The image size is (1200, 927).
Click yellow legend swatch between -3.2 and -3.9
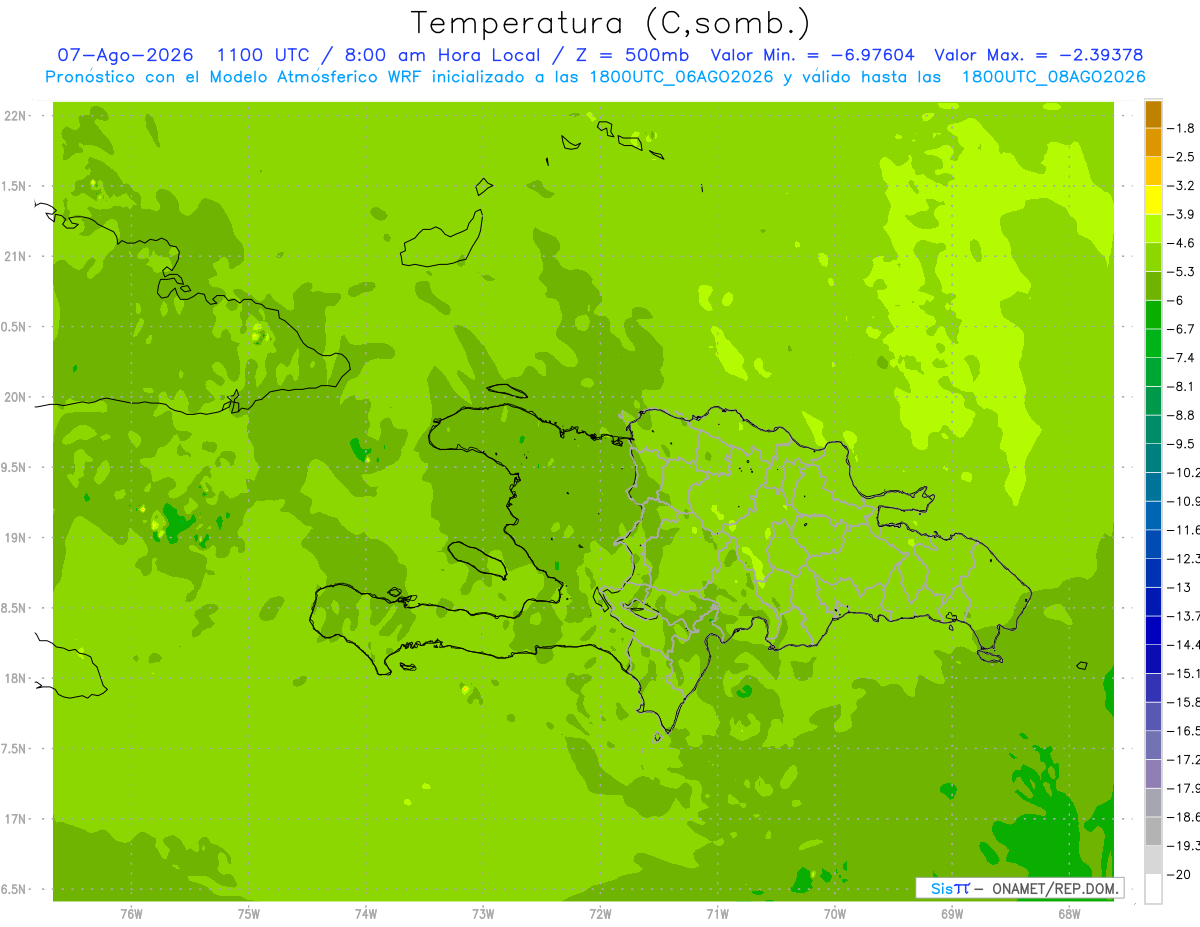[x=1153, y=200]
